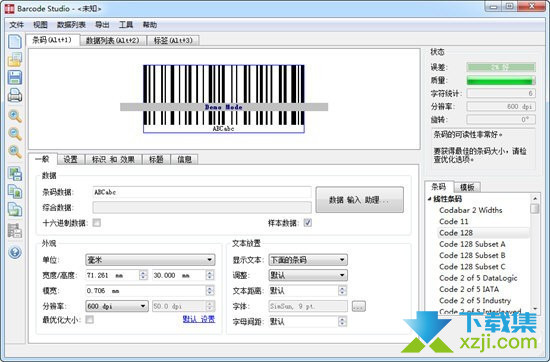Click the 数据 输入 助理 button
Viewport: 550px width, 362px height.
coord(360,200)
